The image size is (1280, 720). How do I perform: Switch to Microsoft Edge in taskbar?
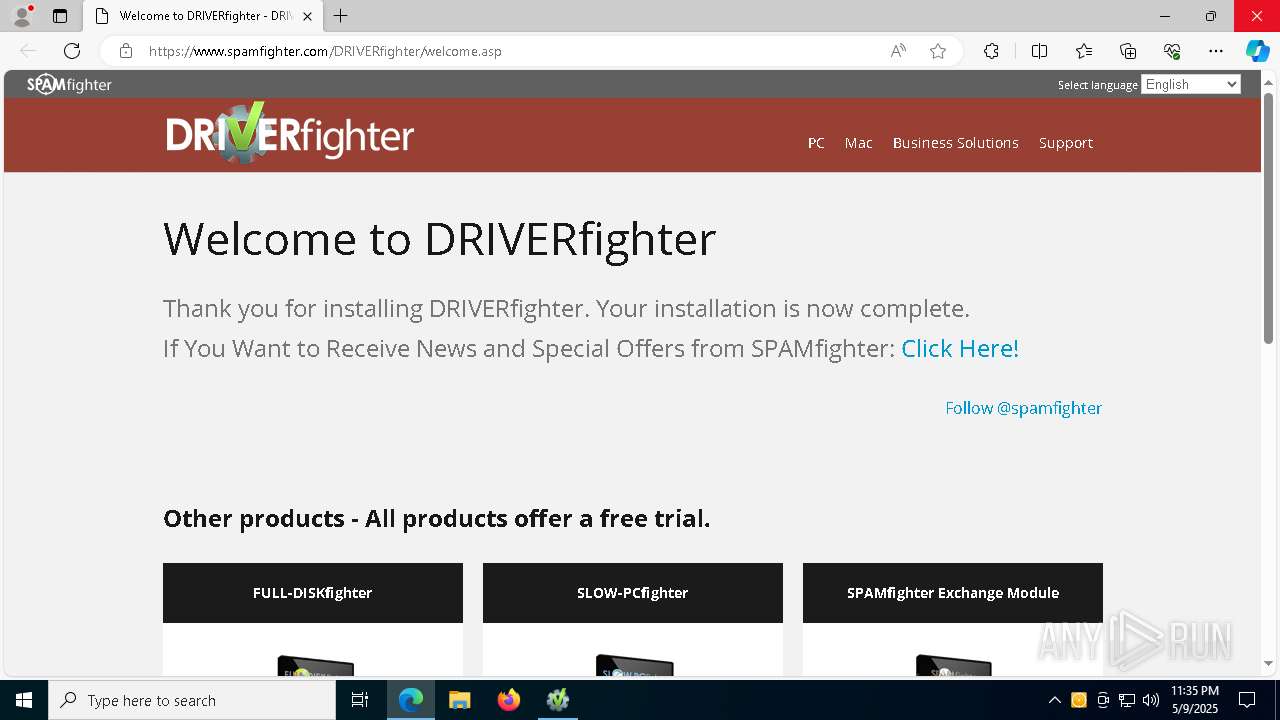(x=411, y=700)
